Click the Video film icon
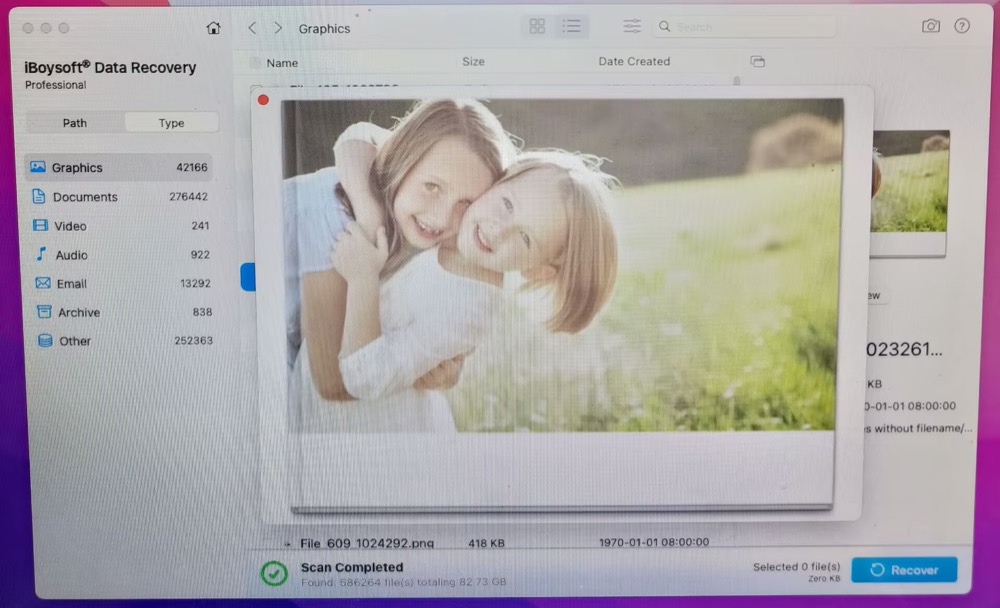 pos(40,225)
